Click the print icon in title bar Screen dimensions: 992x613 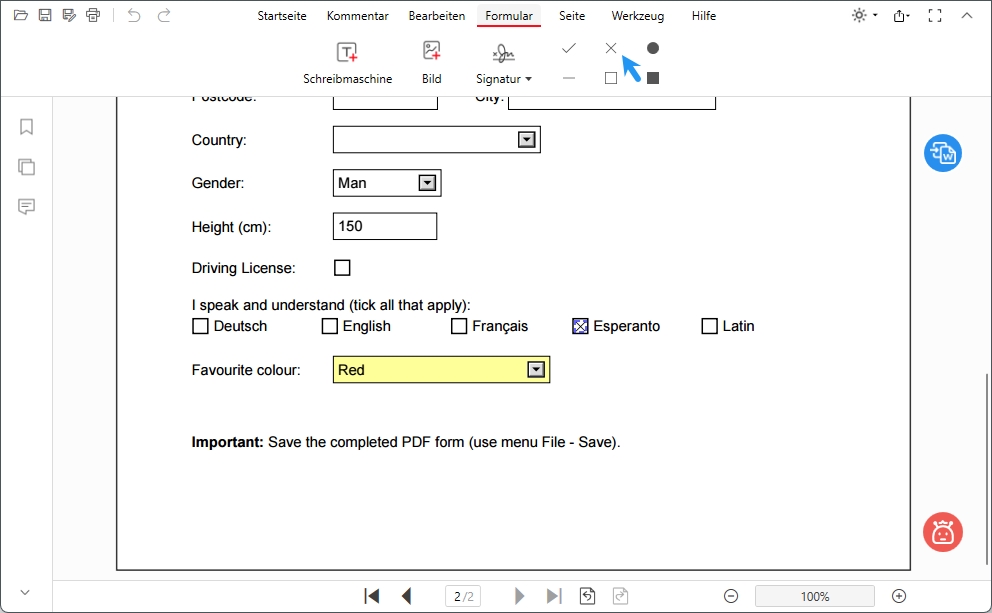pyautogui.click(x=93, y=15)
